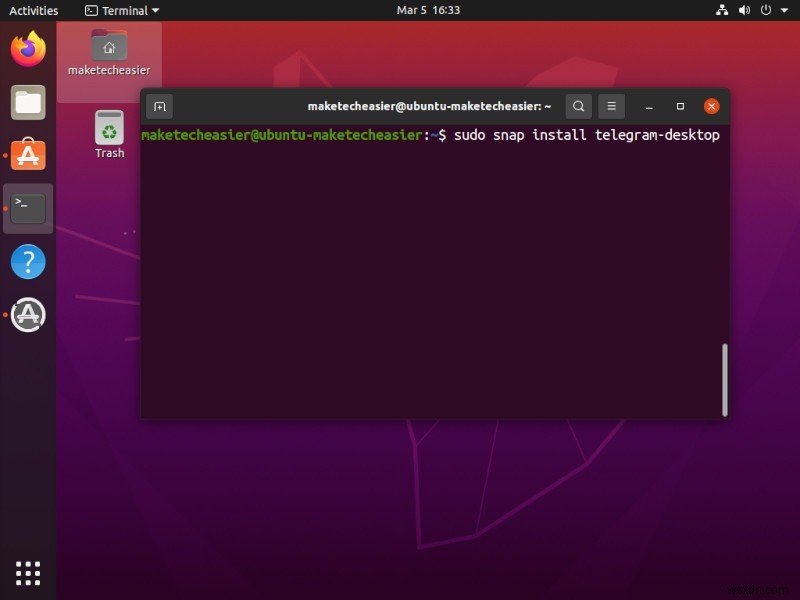Image resolution: width=800 pixels, height=600 pixels.
Task: Select the Terminal icon in the dock
Action: coord(27,208)
